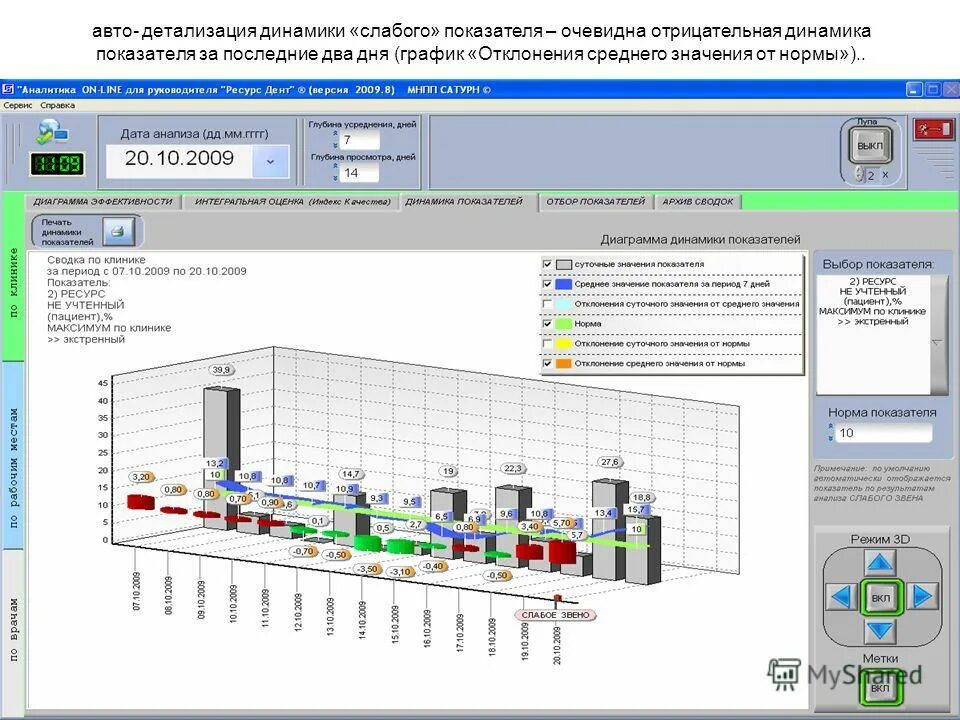Viewport: 960px width, 720px height.
Task: Select the ДИНАМИКА ПОКАЗАТЕЛЕЙ tab
Action: click(464, 201)
